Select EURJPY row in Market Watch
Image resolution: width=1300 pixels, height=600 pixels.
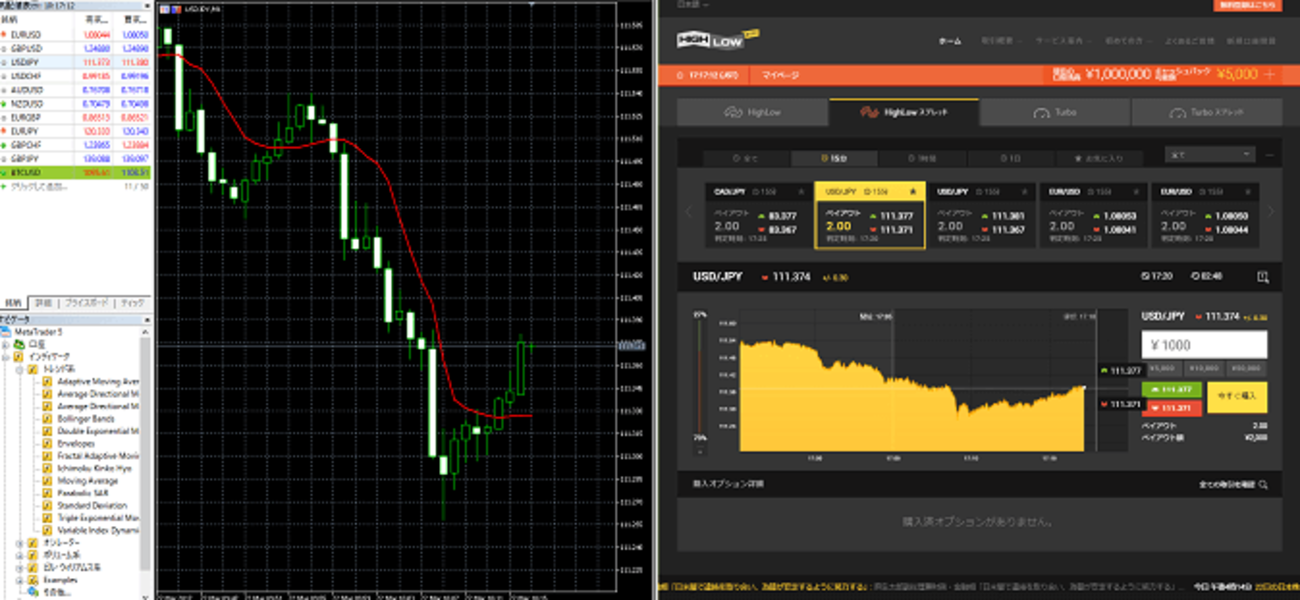[x=76, y=130]
